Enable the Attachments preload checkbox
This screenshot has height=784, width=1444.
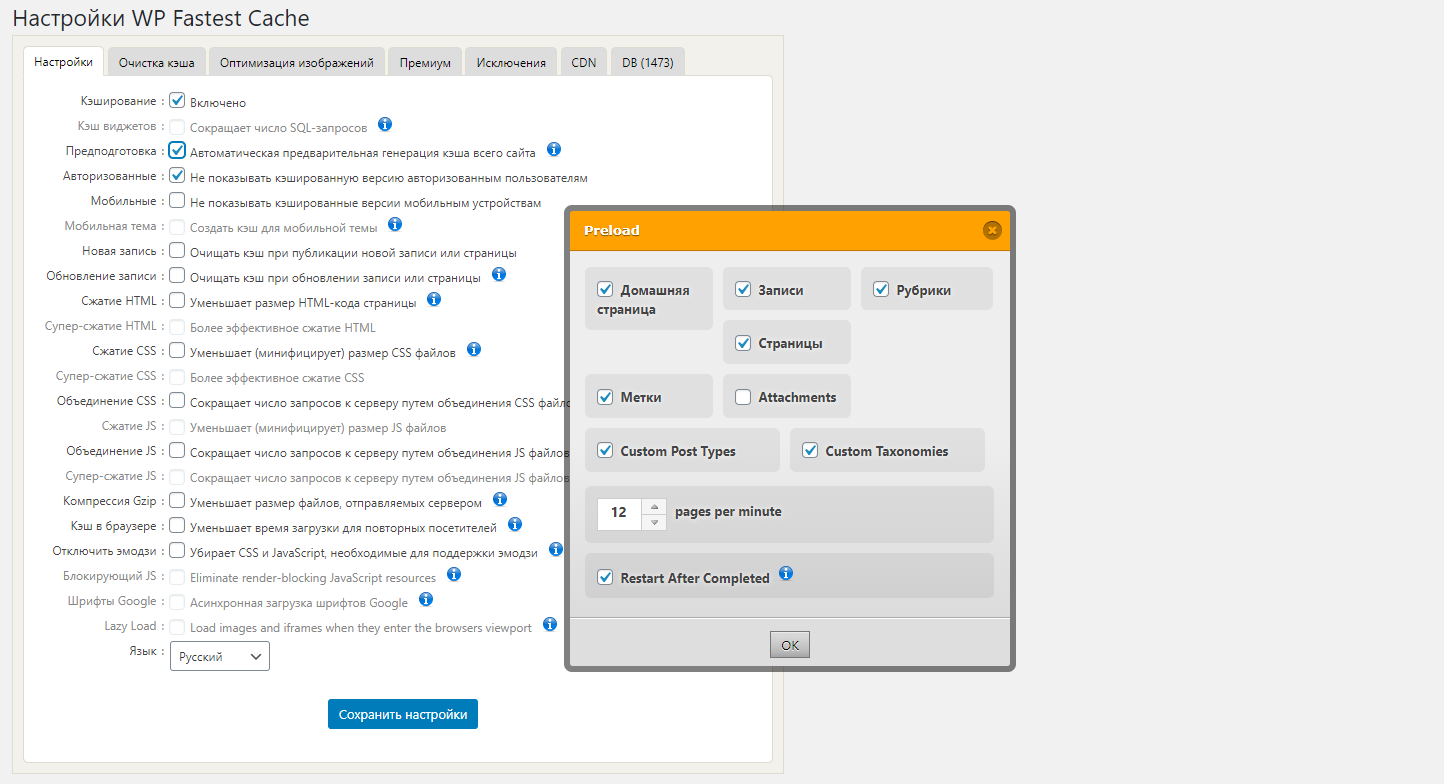click(743, 397)
